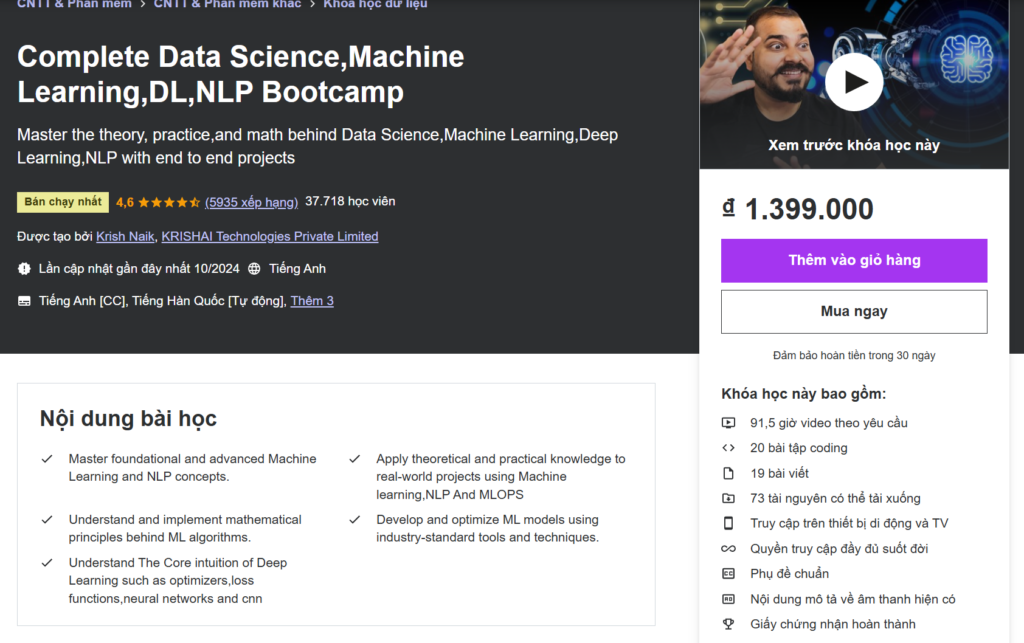Click the "Mua ngay" button
The image size is (1024, 643).
coord(853,311)
